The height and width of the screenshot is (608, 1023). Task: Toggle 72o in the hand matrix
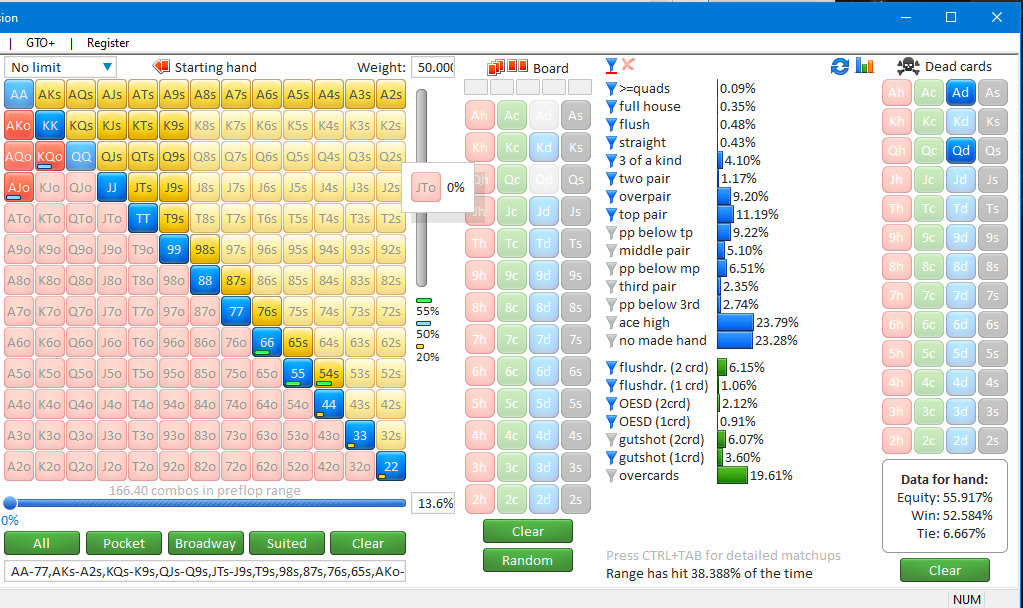(x=236, y=466)
